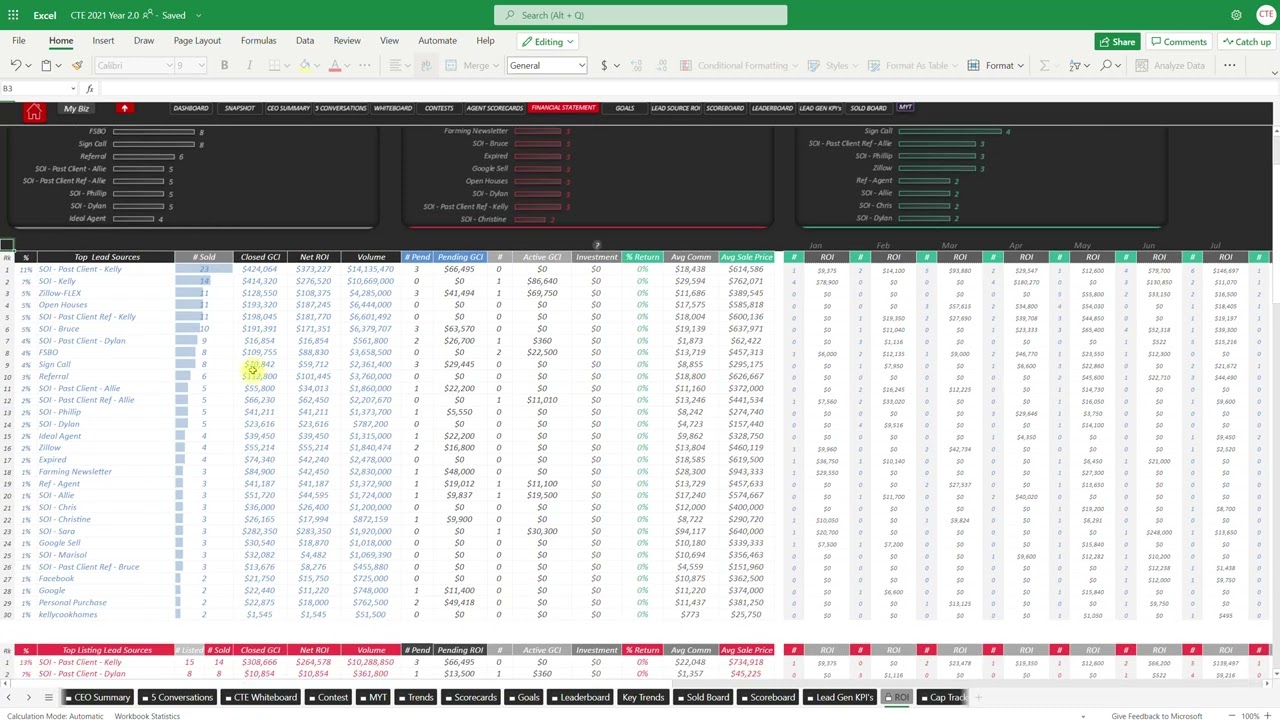Open the FINANCIAL STATEMENT navigation button
The image size is (1280, 720).
(563, 108)
